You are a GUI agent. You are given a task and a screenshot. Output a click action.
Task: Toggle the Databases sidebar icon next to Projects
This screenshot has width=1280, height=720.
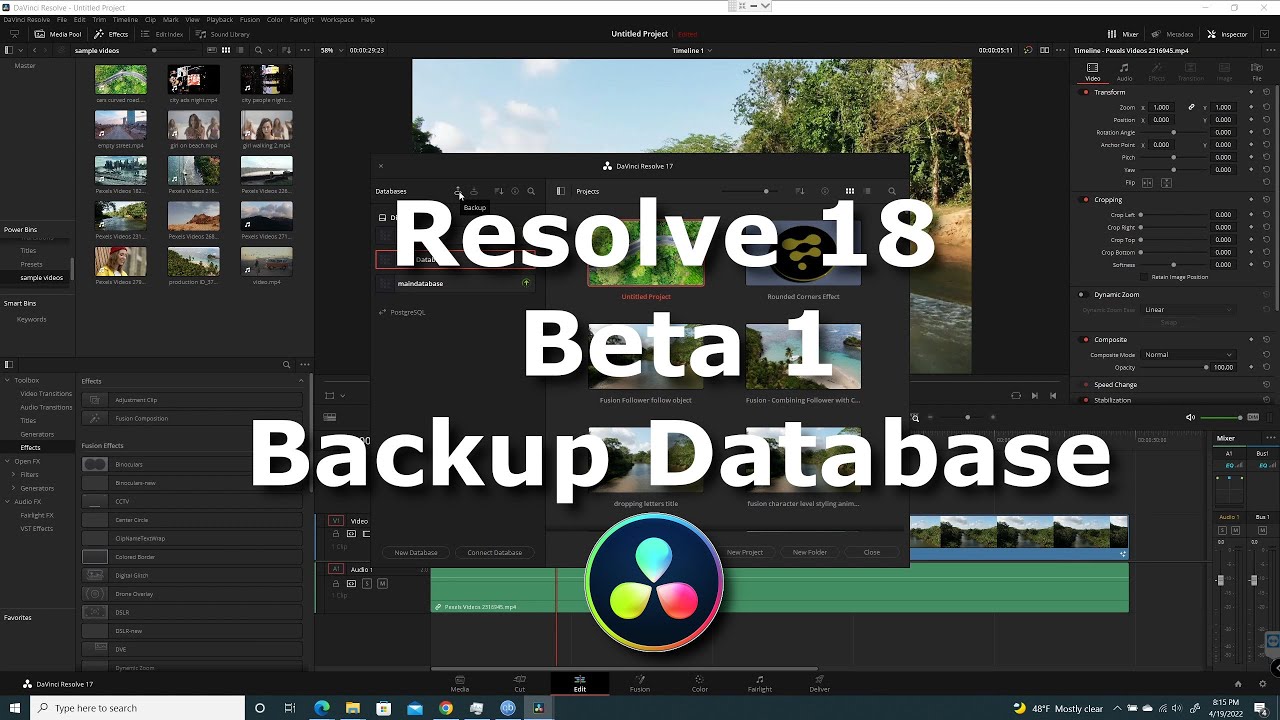pyautogui.click(x=560, y=191)
